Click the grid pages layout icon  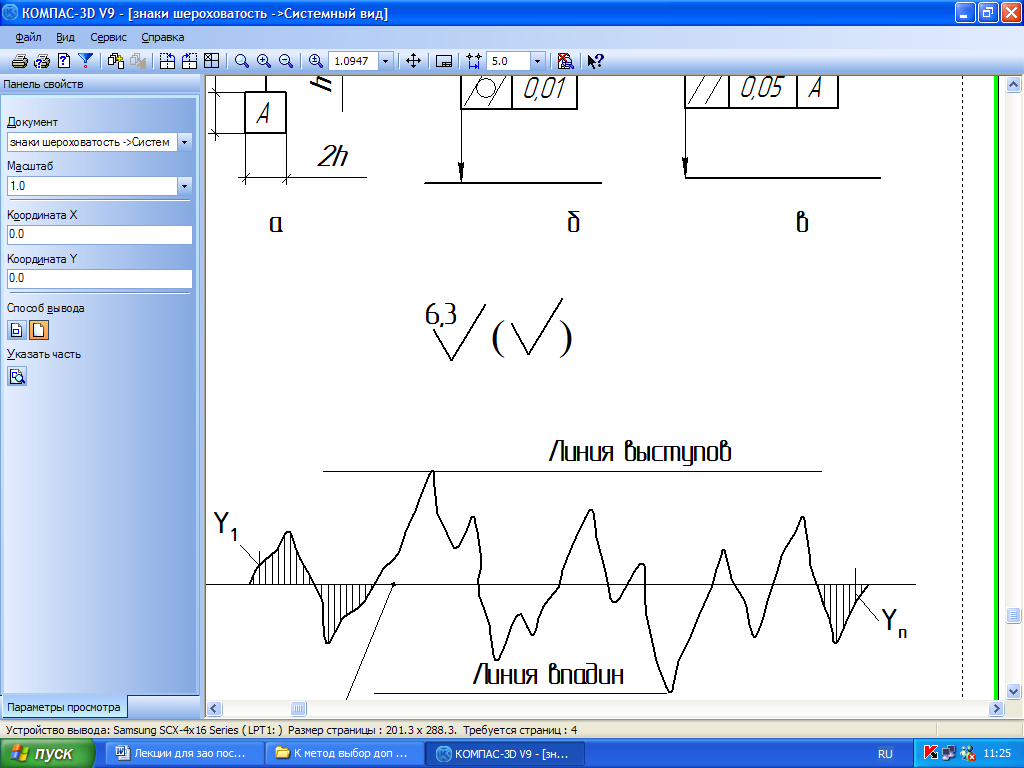212,61
